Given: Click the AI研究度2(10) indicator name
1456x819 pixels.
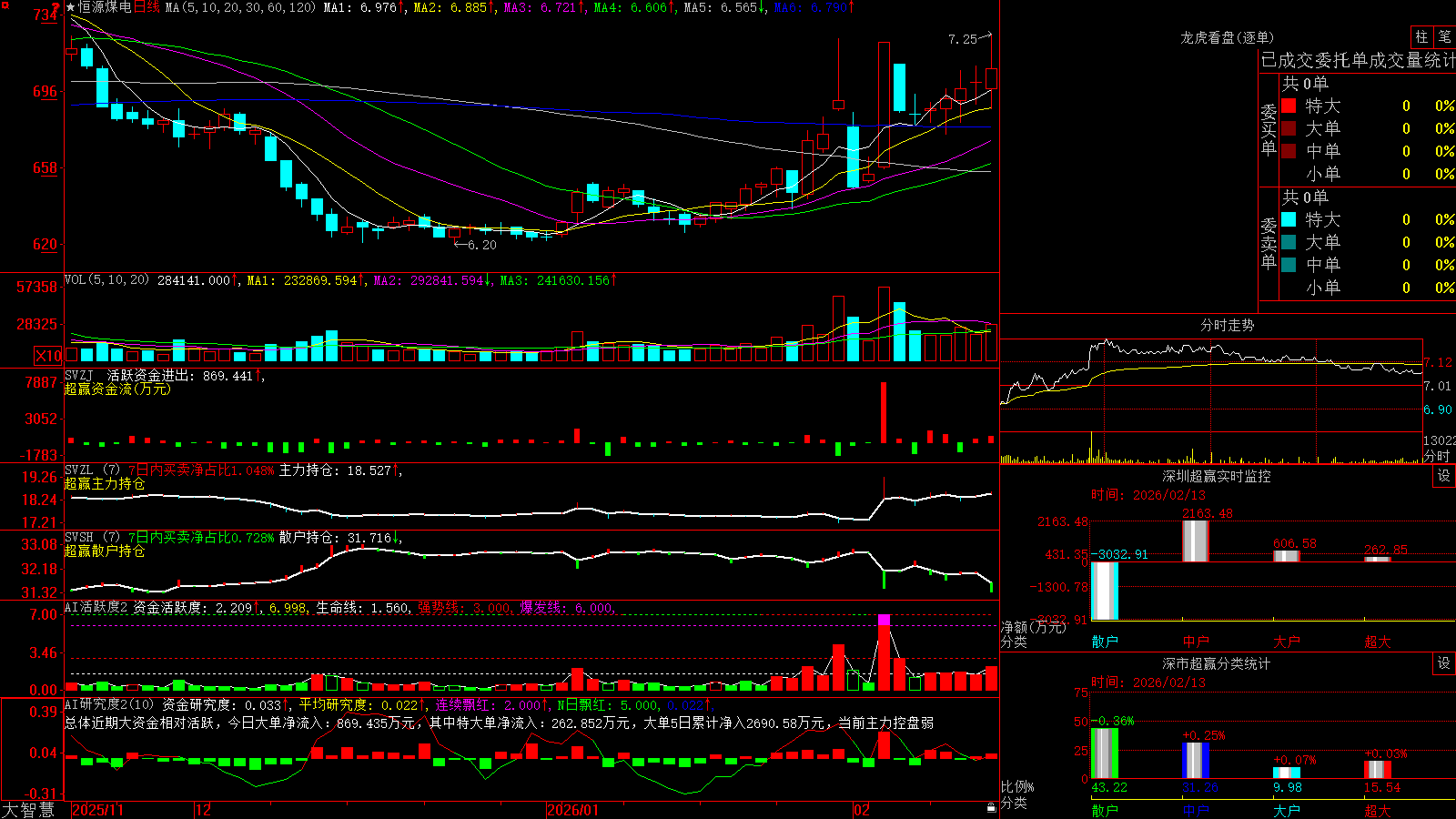Looking at the screenshot, I should point(109,704).
